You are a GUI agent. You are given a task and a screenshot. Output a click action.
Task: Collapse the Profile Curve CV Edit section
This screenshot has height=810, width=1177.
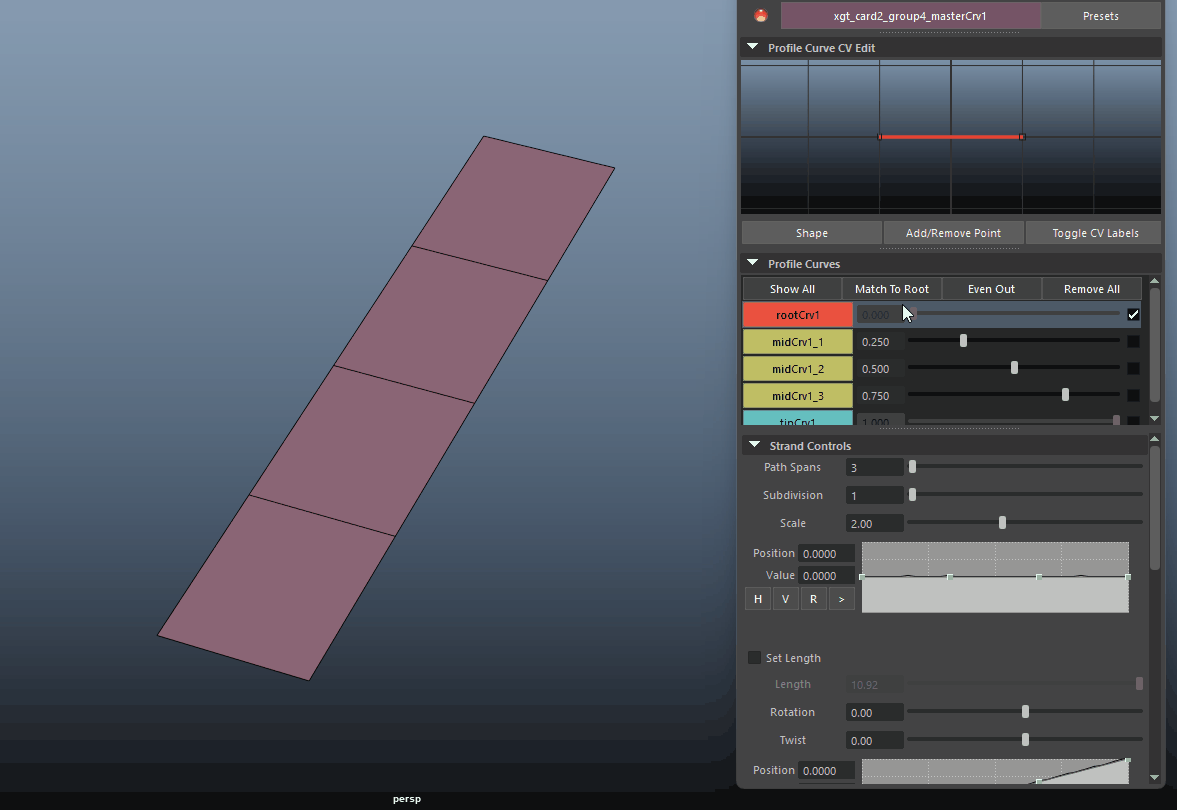pyautogui.click(x=753, y=47)
